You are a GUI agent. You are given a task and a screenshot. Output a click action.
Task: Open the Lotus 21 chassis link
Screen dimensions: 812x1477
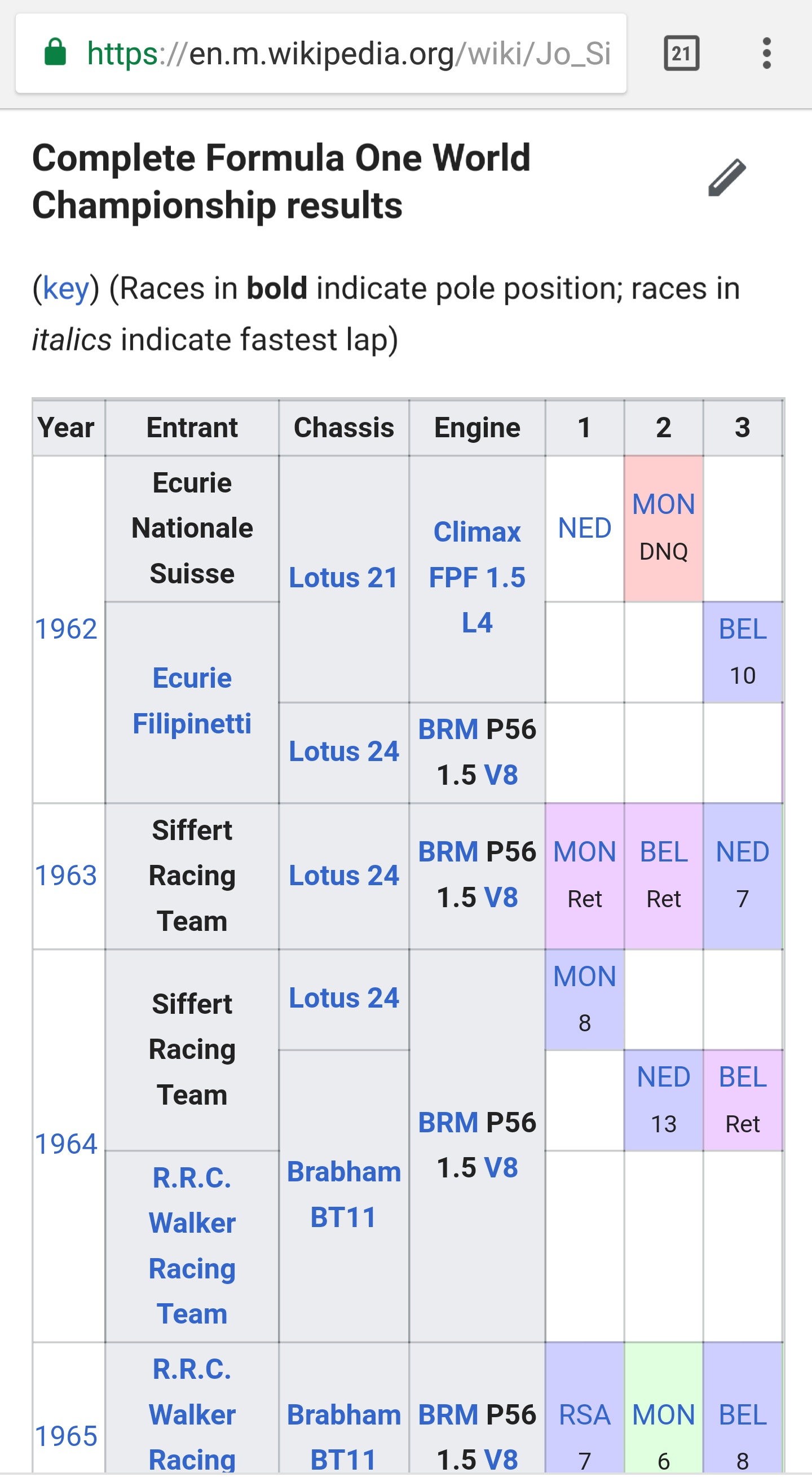(x=343, y=577)
